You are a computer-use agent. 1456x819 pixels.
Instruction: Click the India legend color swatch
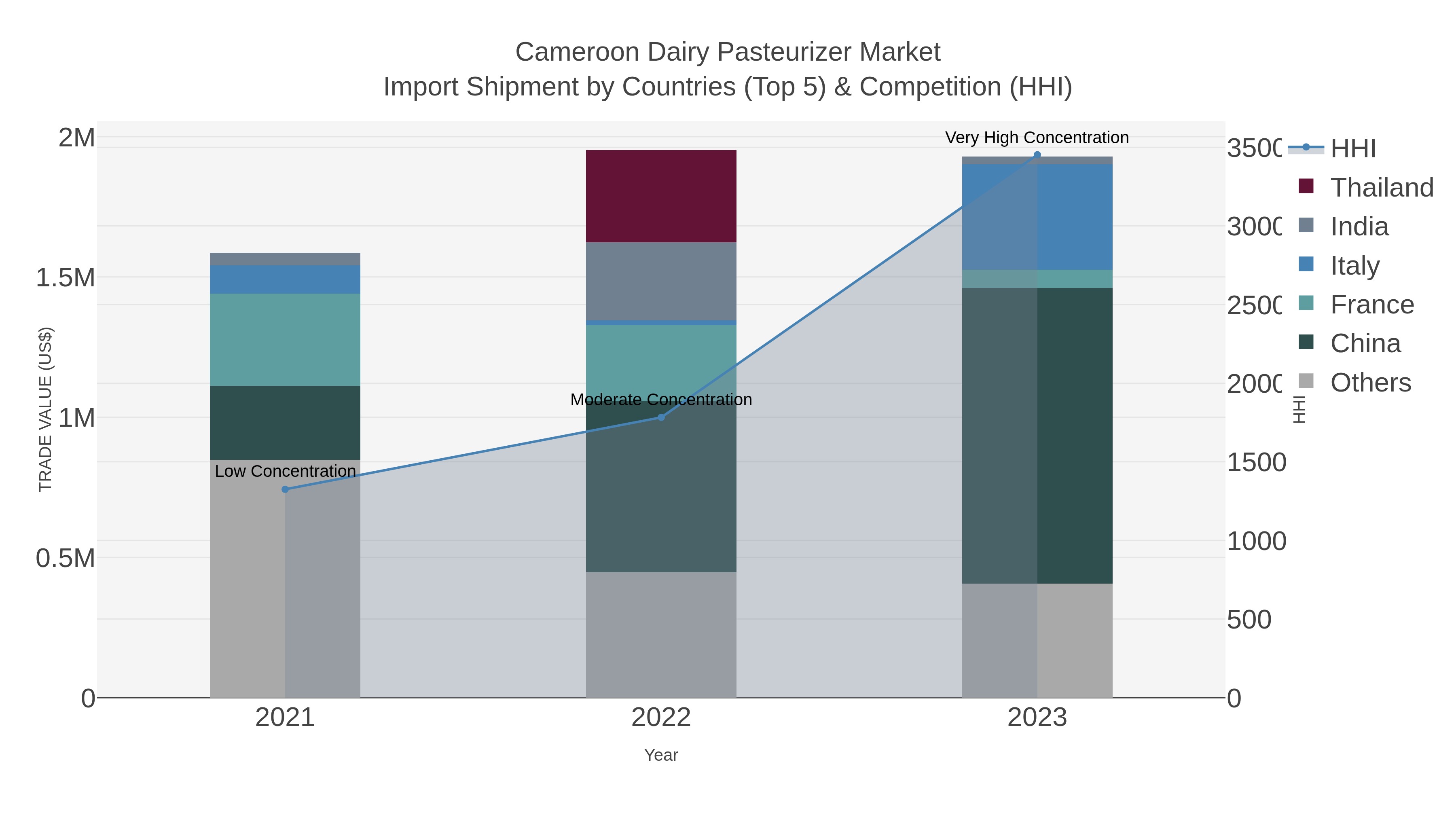click(1306, 225)
